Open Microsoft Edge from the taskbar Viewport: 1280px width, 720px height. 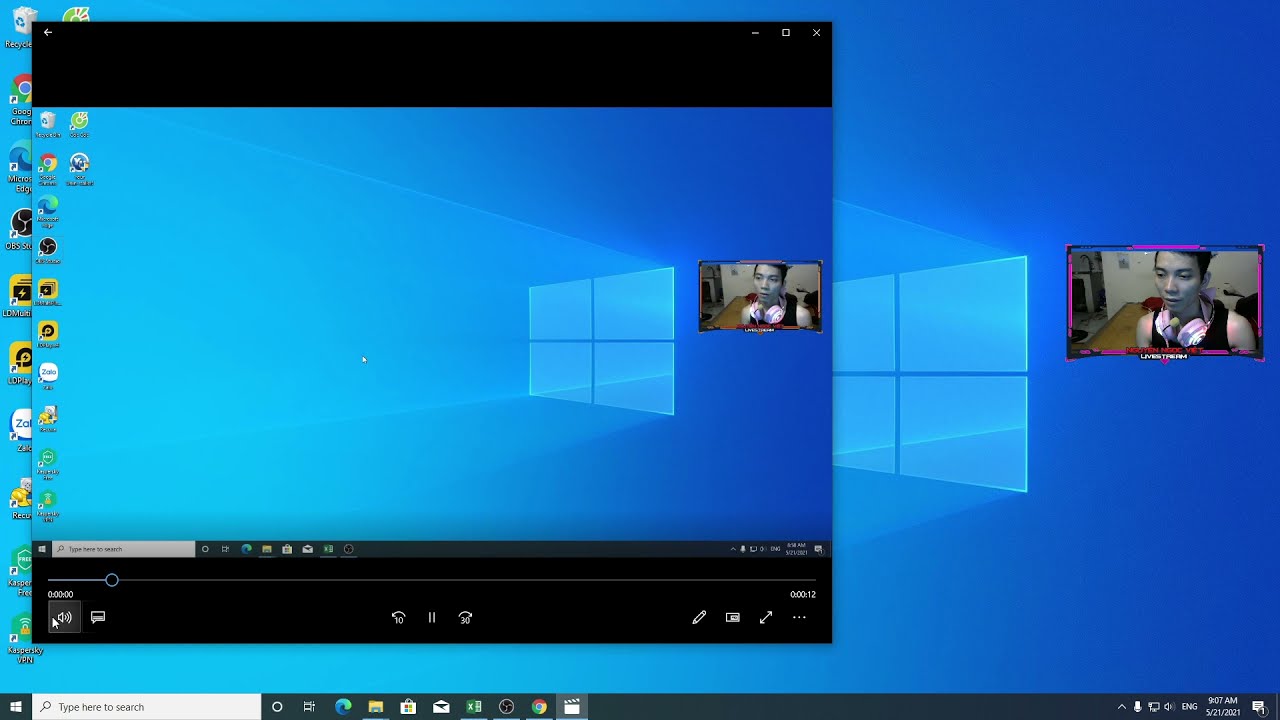pyautogui.click(x=343, y=707)
